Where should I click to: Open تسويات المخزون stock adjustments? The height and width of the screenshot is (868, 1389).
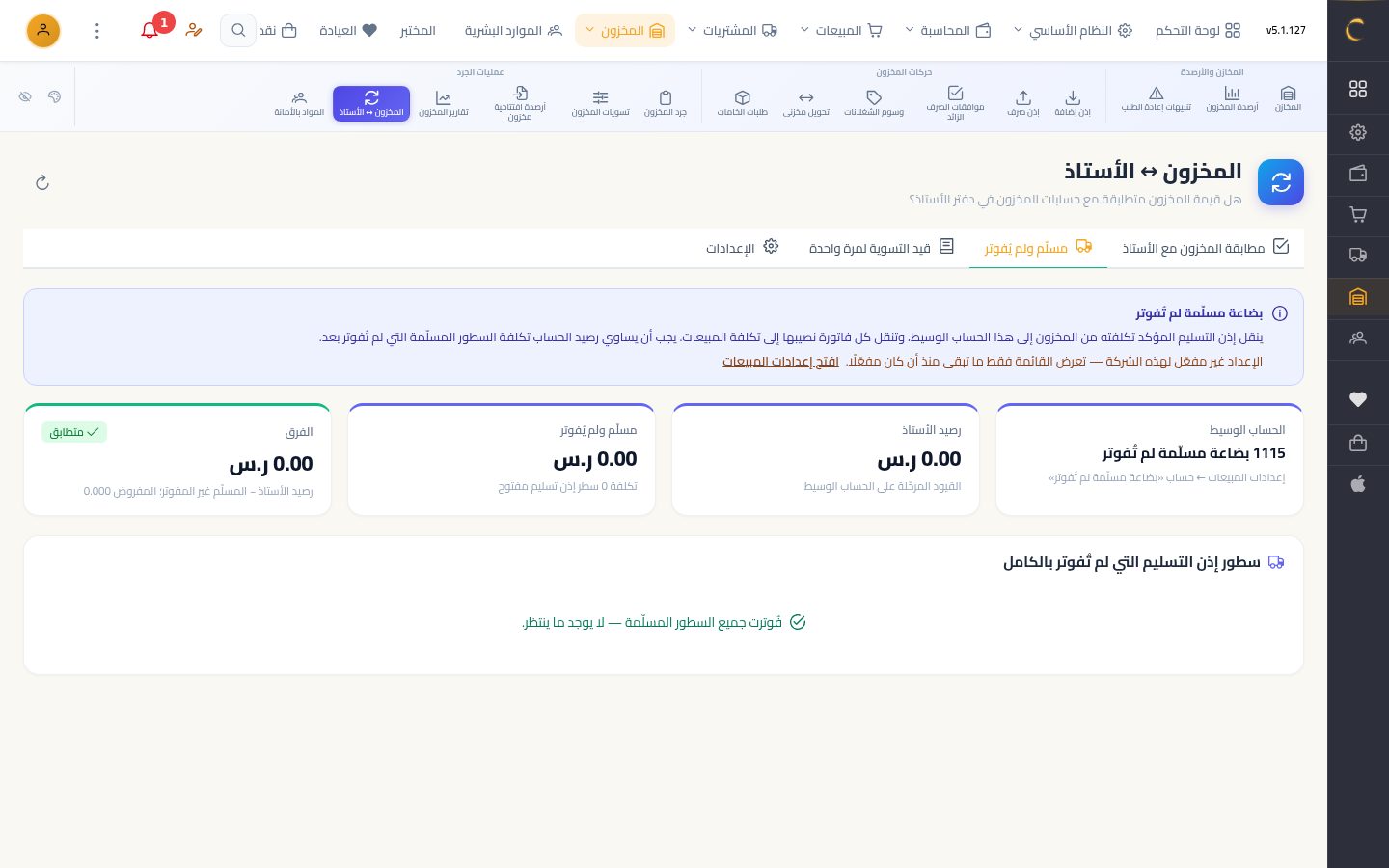click(x=600, y=102)
